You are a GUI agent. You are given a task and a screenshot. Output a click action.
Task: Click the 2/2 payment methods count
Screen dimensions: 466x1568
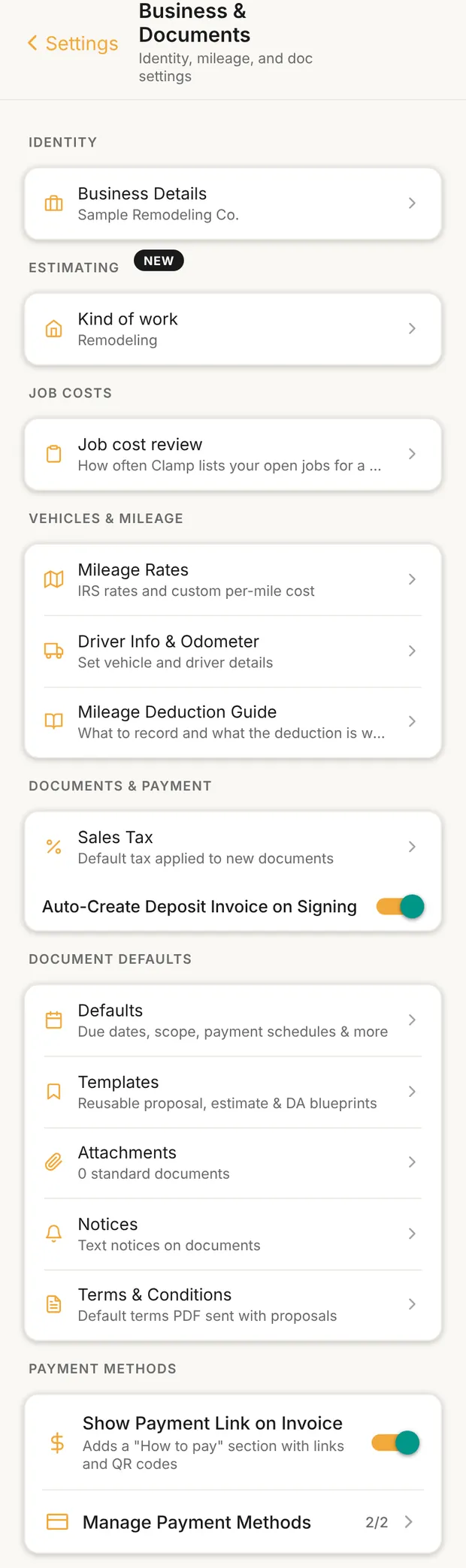tap(377, 1523)
